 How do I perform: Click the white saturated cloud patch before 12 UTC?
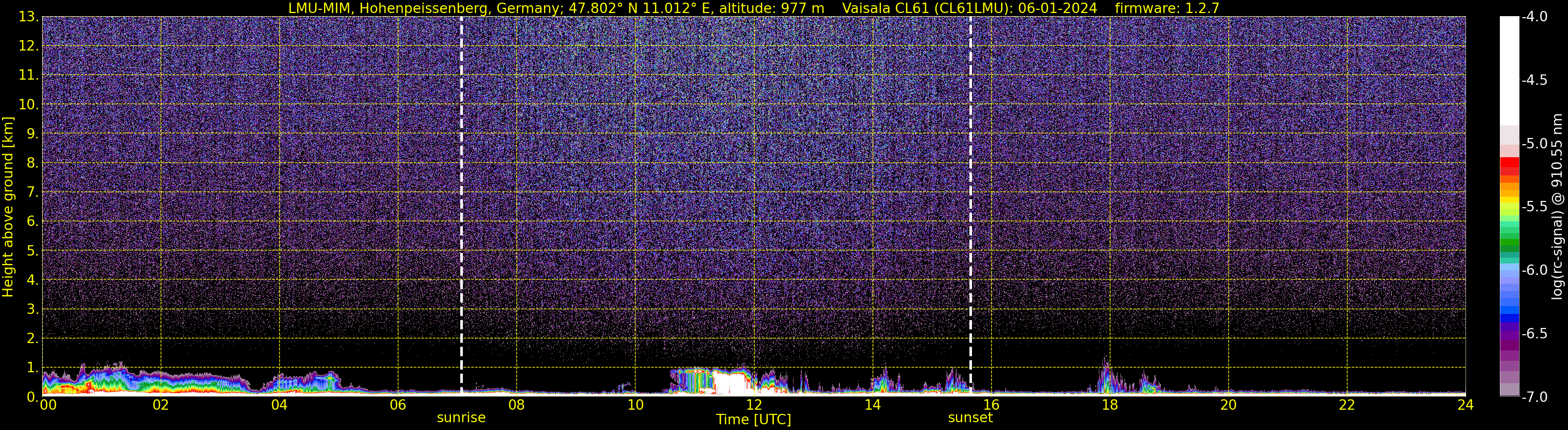coord(731,384)
